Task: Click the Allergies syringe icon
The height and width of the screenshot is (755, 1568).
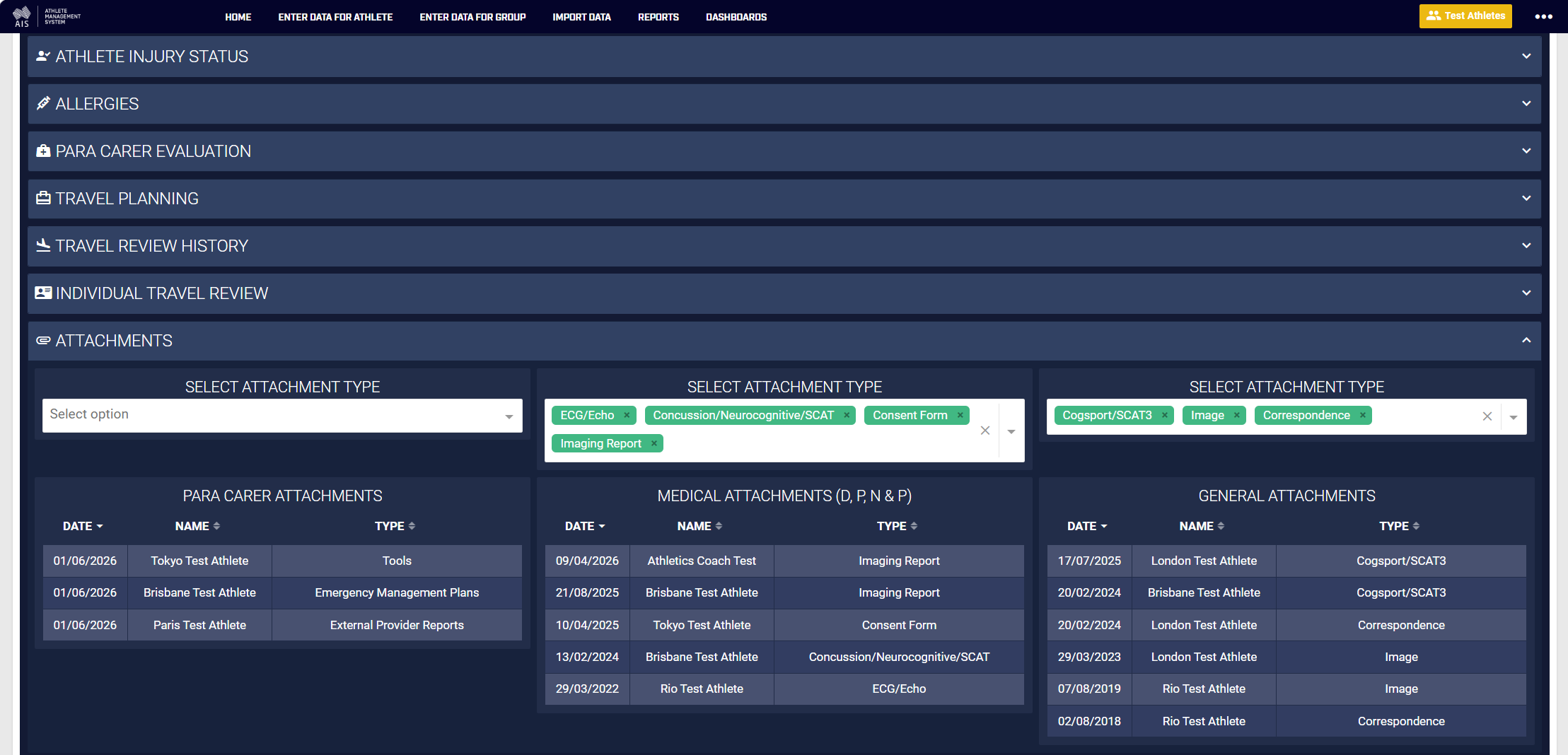Action: [x=43, y=103]
